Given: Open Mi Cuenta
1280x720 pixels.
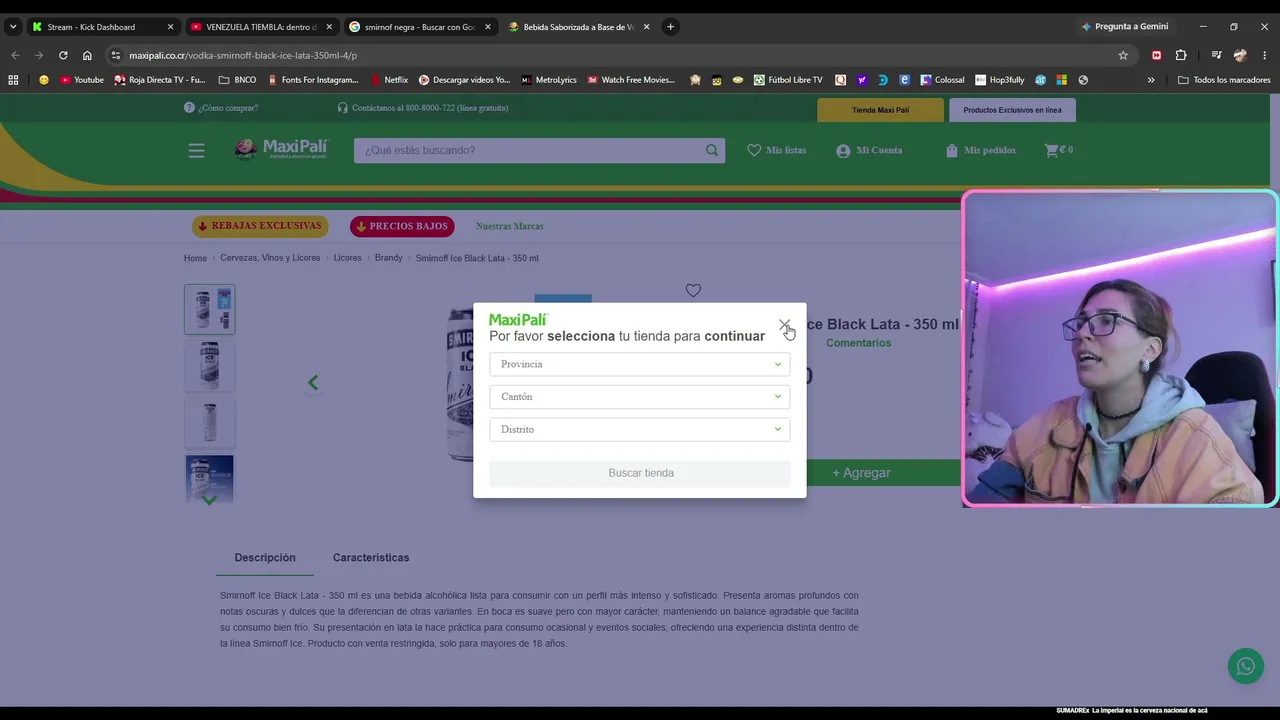Looking at the screenshot, I should [869, 150].
